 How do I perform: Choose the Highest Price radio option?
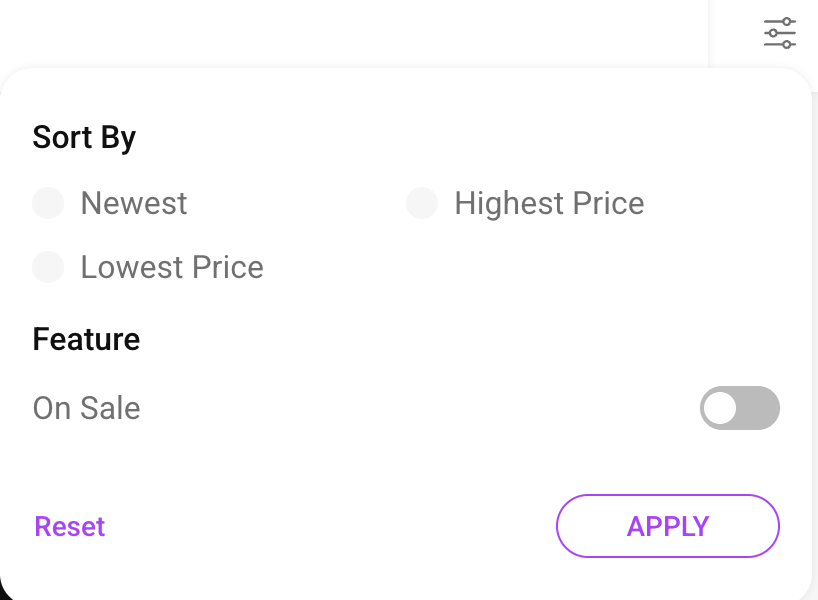[x=422, y=203]
